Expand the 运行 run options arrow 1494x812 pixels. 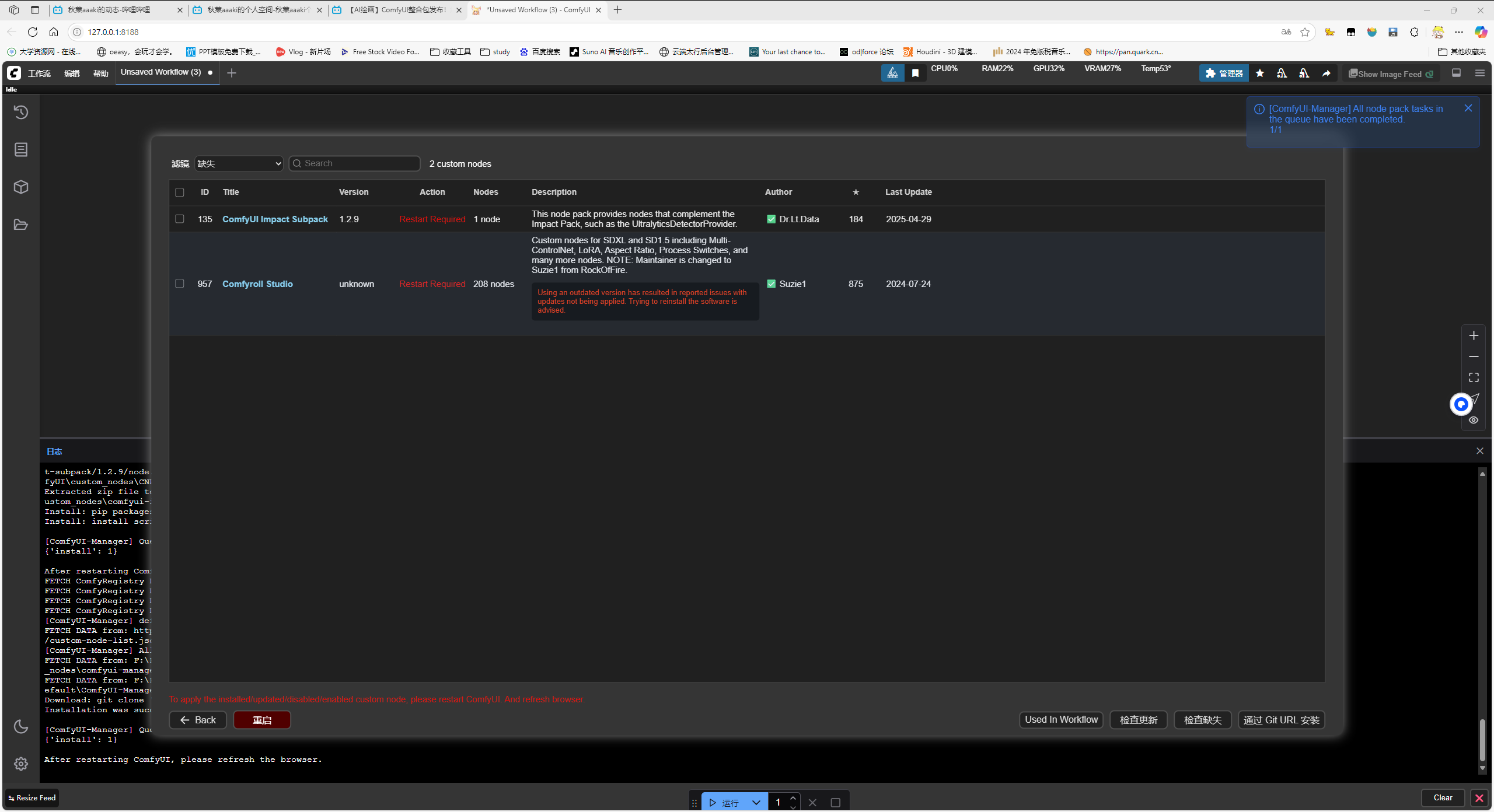click(x=756, y=803)
